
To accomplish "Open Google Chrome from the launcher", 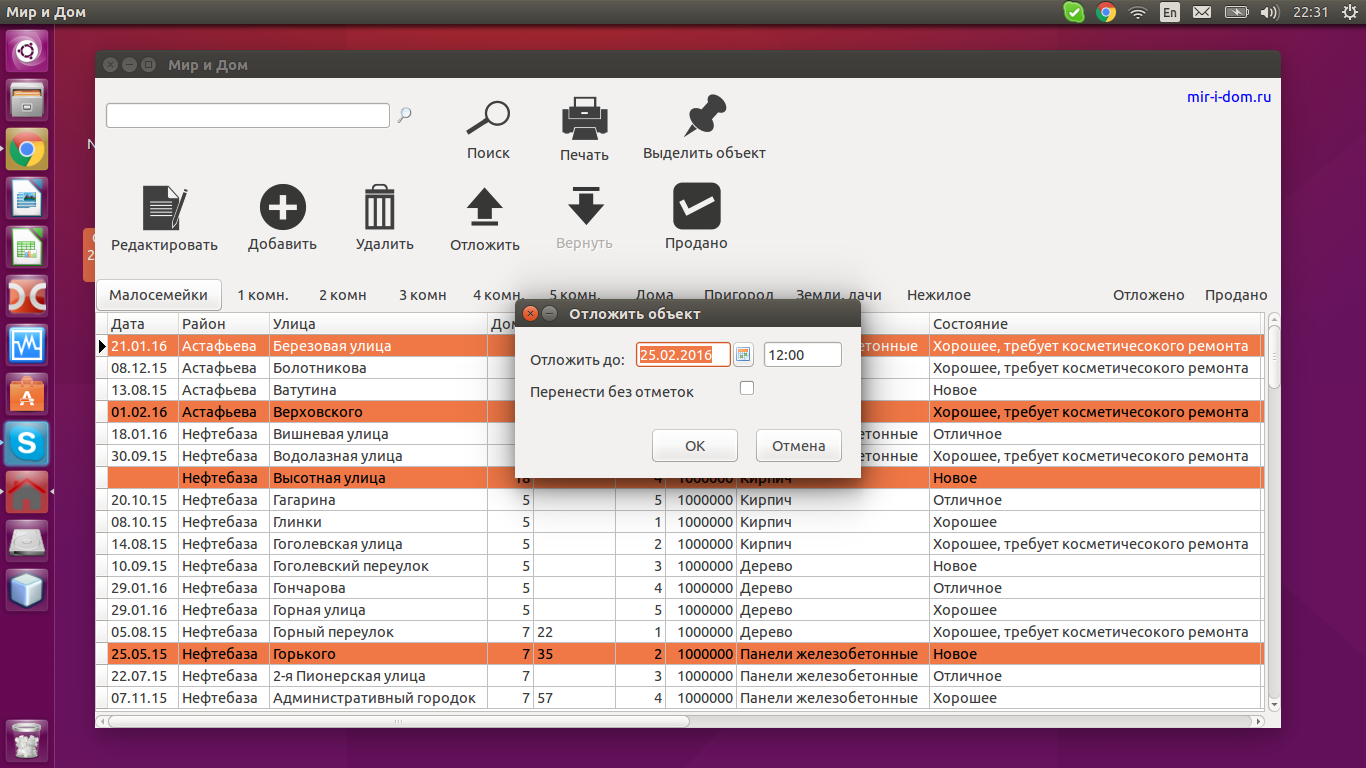I will pos(27,151).
